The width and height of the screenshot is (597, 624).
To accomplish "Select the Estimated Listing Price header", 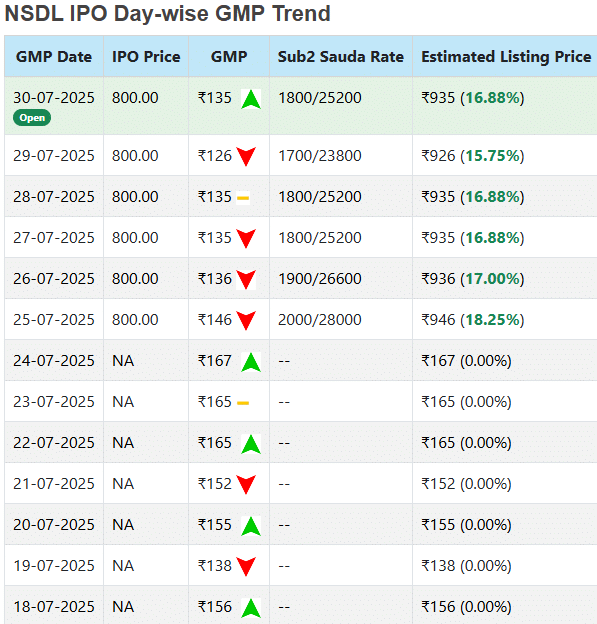I will point(506,57).
